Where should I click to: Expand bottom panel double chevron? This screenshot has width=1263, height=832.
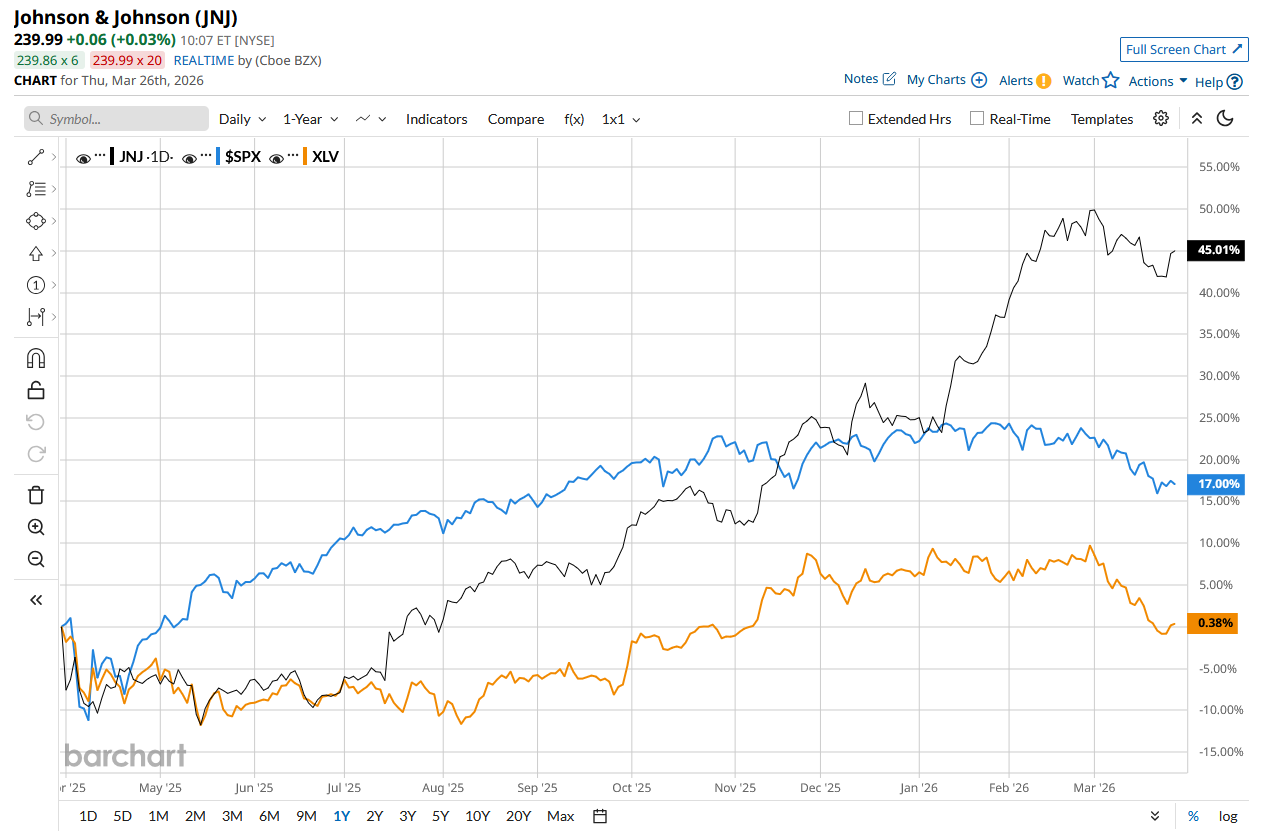click(1155, 816)
